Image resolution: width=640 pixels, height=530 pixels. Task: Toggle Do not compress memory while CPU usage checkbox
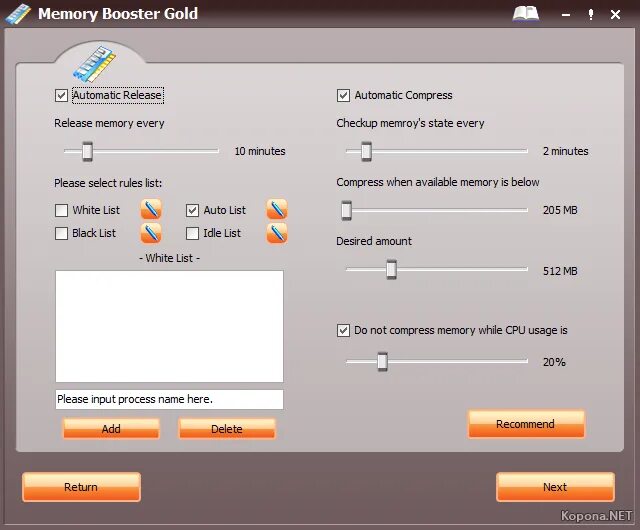point(343,330)
